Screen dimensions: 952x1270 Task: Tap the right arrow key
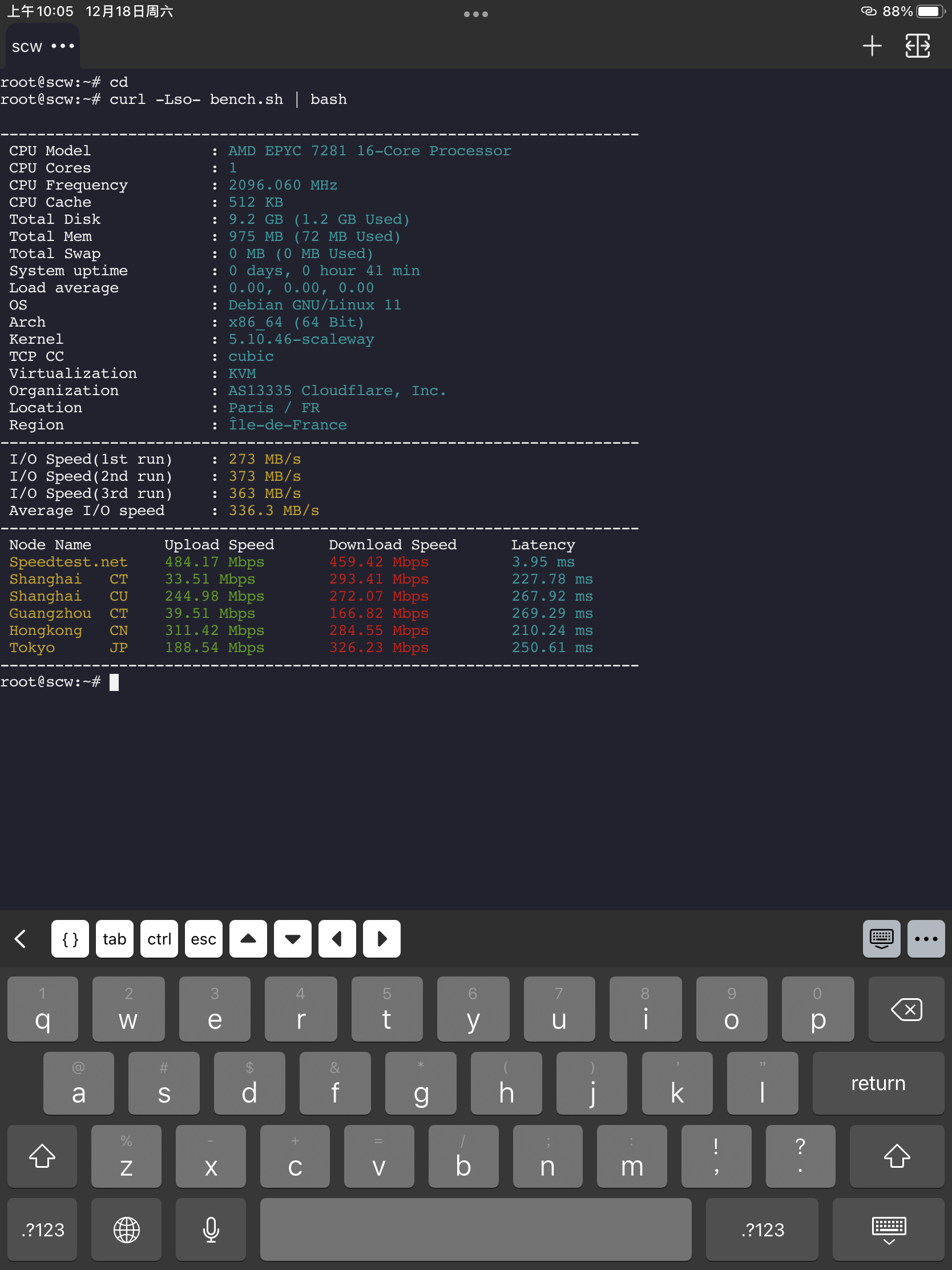pos(382,939)
